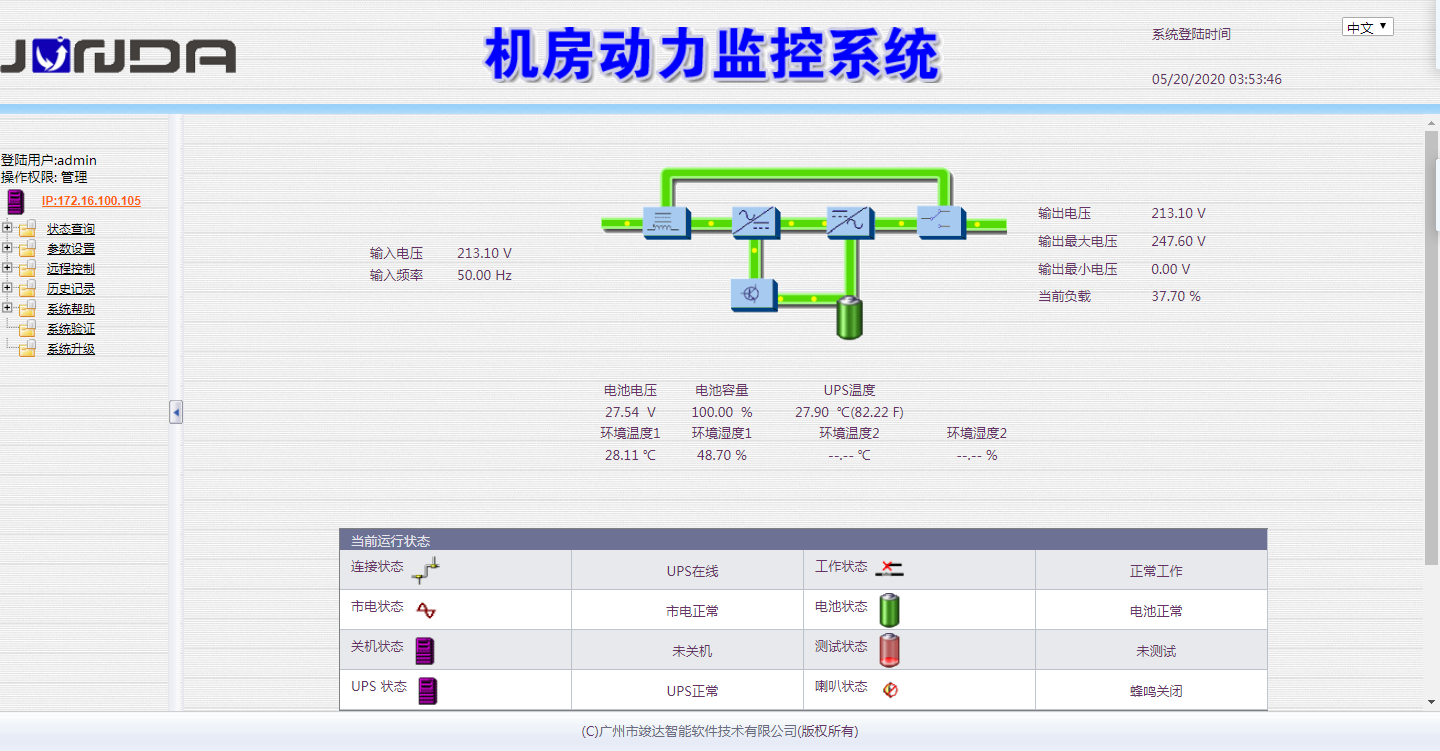
Task: Click the JONDA logo
Action: pyautogui.click(x=118, y=55)
